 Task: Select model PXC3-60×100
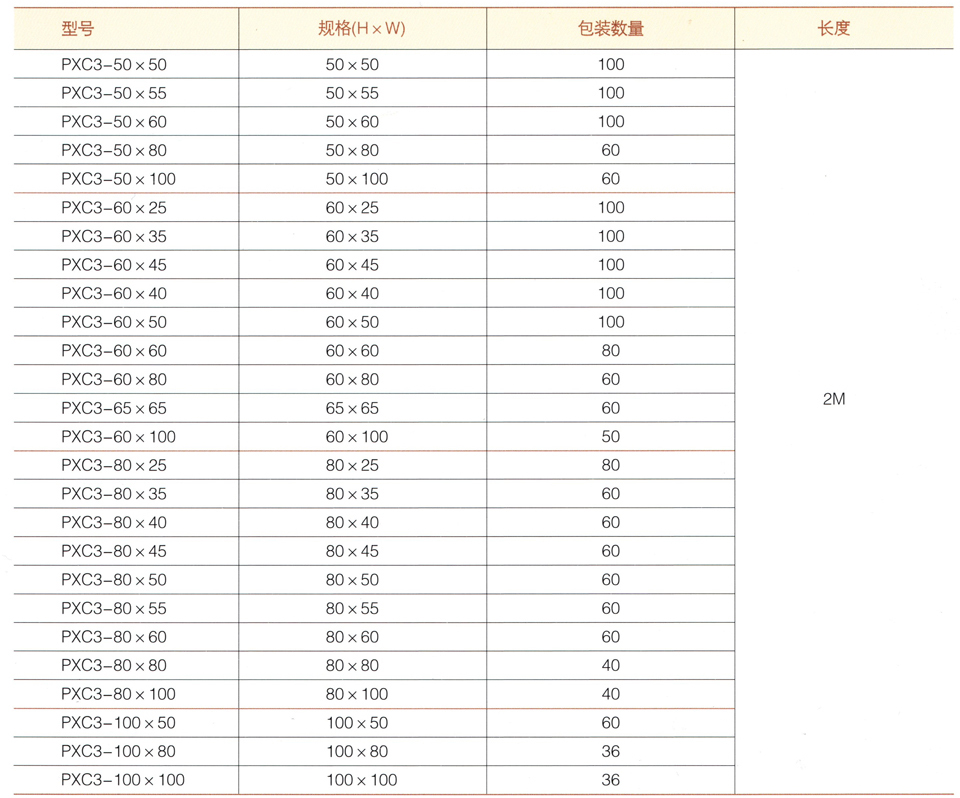[118, 437]
